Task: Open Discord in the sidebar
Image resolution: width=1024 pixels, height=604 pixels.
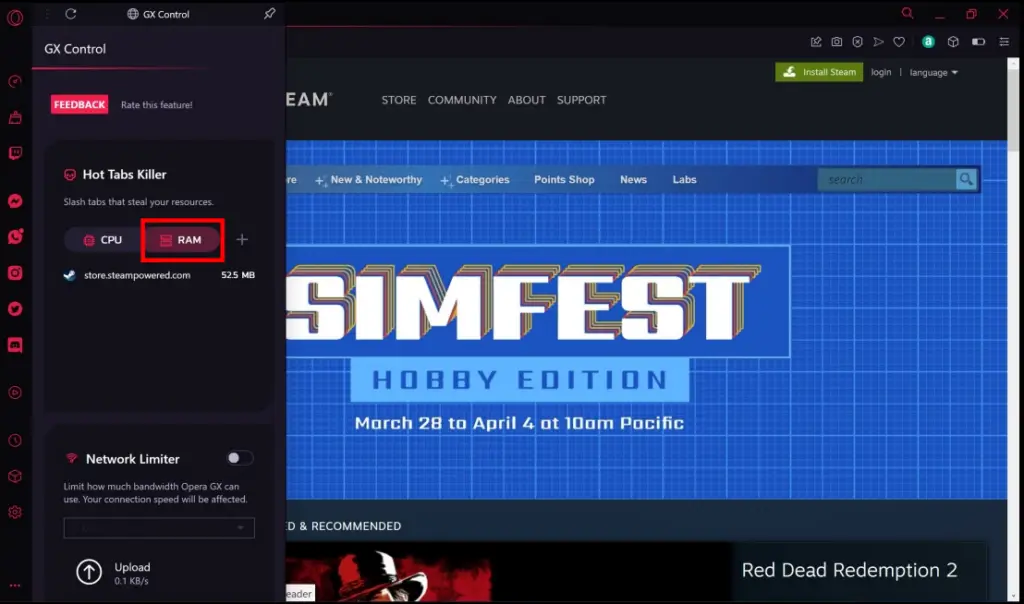Action: [x=15, y=344]
